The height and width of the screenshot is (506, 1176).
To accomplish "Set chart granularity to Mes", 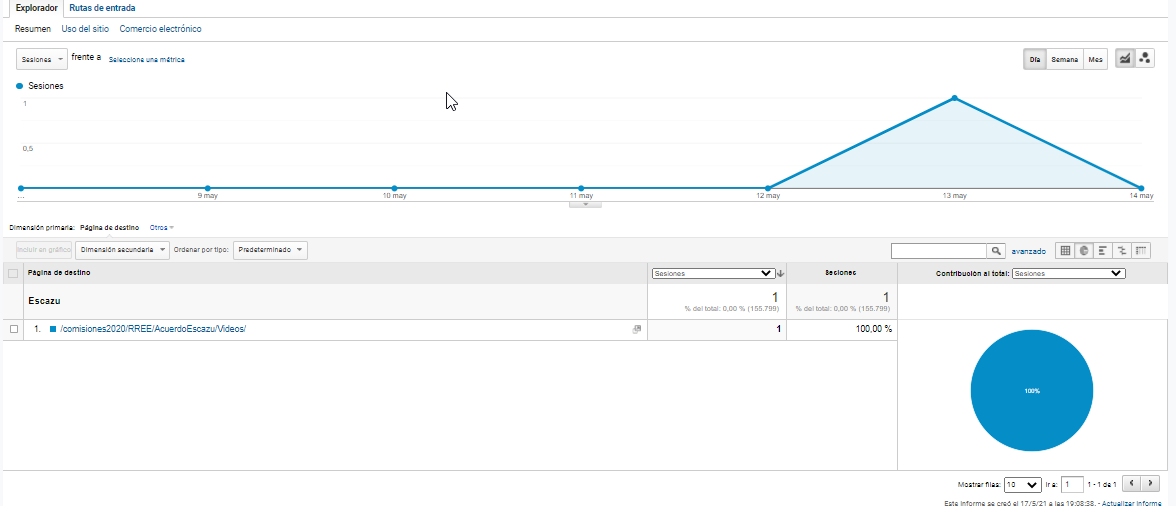I will pyautogui.click(x=1096, y=59).
